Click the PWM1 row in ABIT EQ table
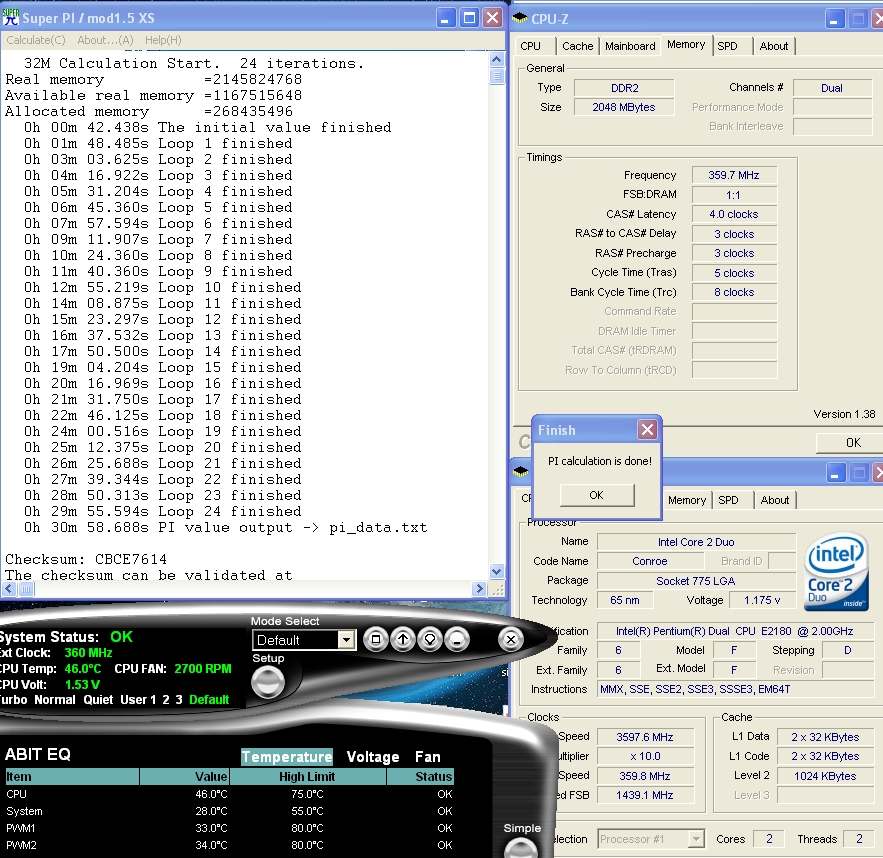This screenshot has width=883, height=858. tap(229, 828)
